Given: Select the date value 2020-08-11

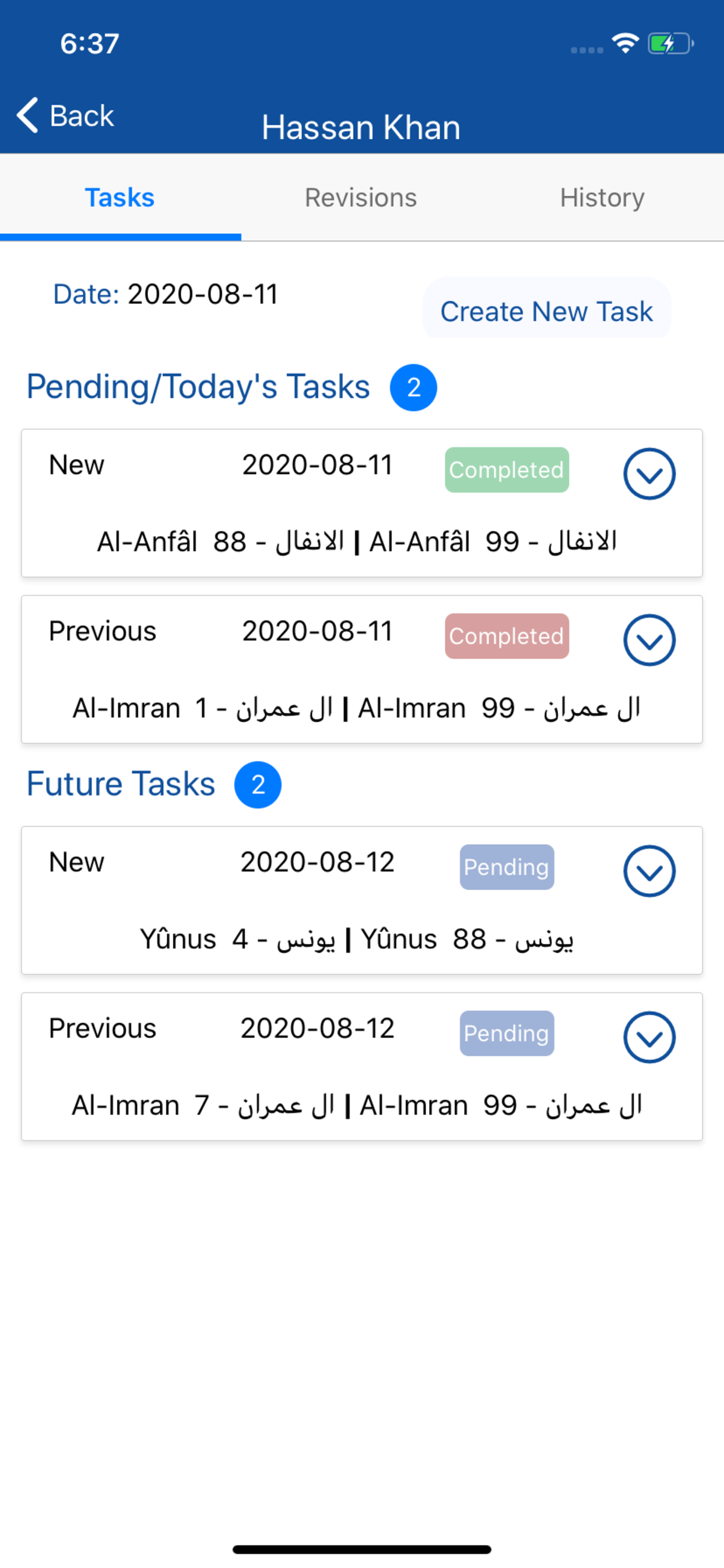Looking at the screenshot, I should click(x=203, y=294).
